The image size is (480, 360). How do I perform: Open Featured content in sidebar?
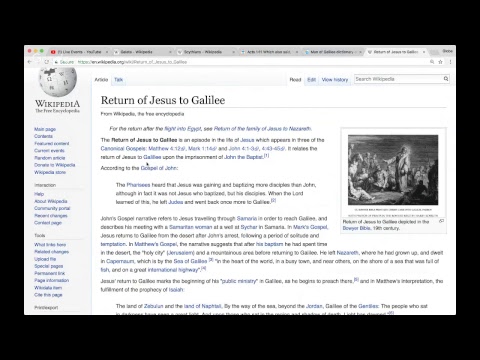coord(52,143)
